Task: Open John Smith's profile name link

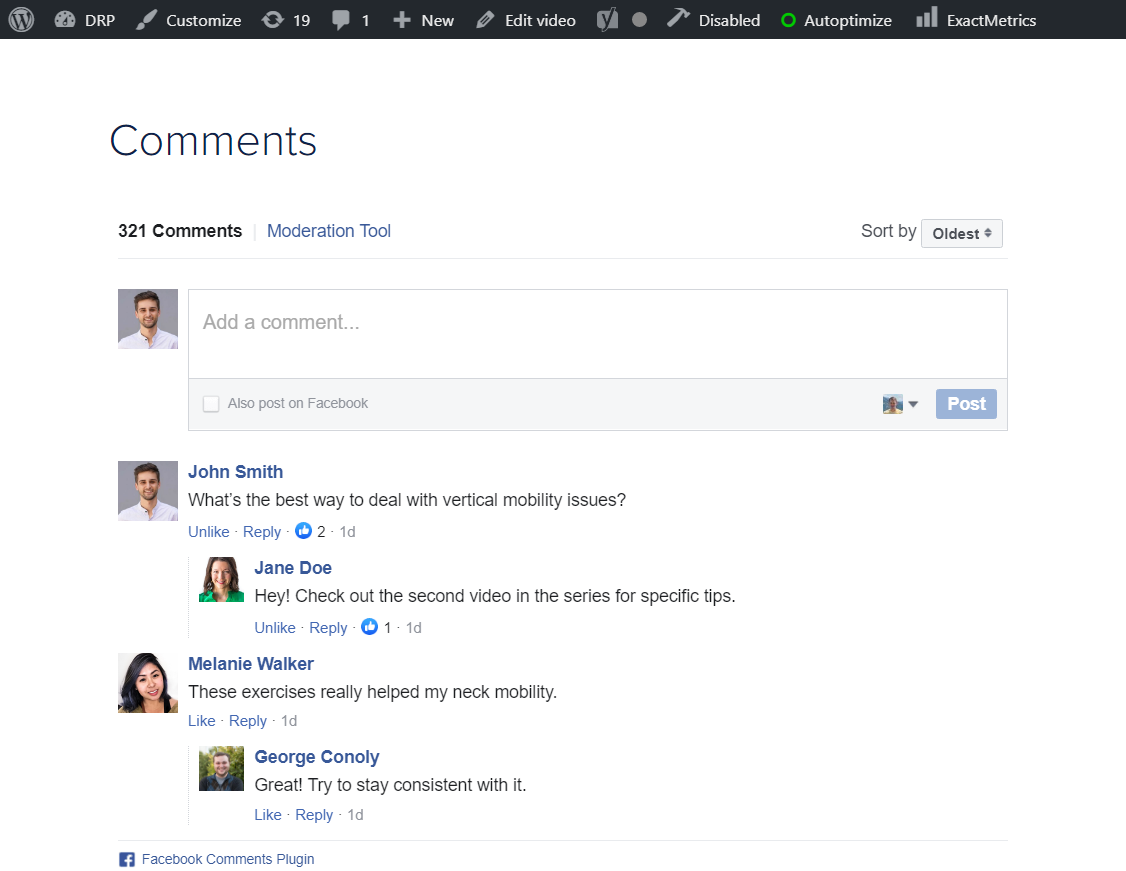Action: [236, 472]
